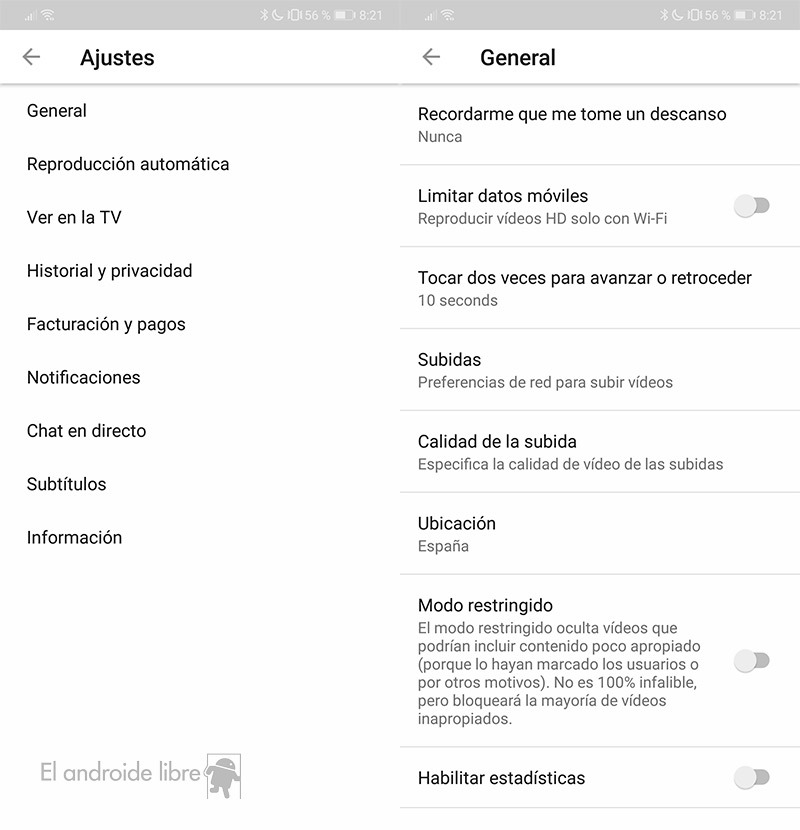Tap the battery icon in right status bar
This screenshot has height=830, width=800.
pos(745,15)
